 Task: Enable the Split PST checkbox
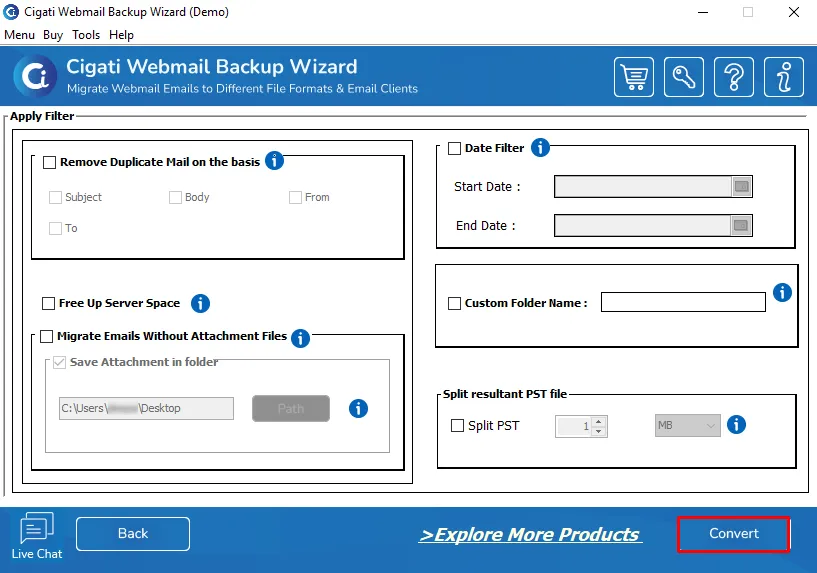click(457, 426)
